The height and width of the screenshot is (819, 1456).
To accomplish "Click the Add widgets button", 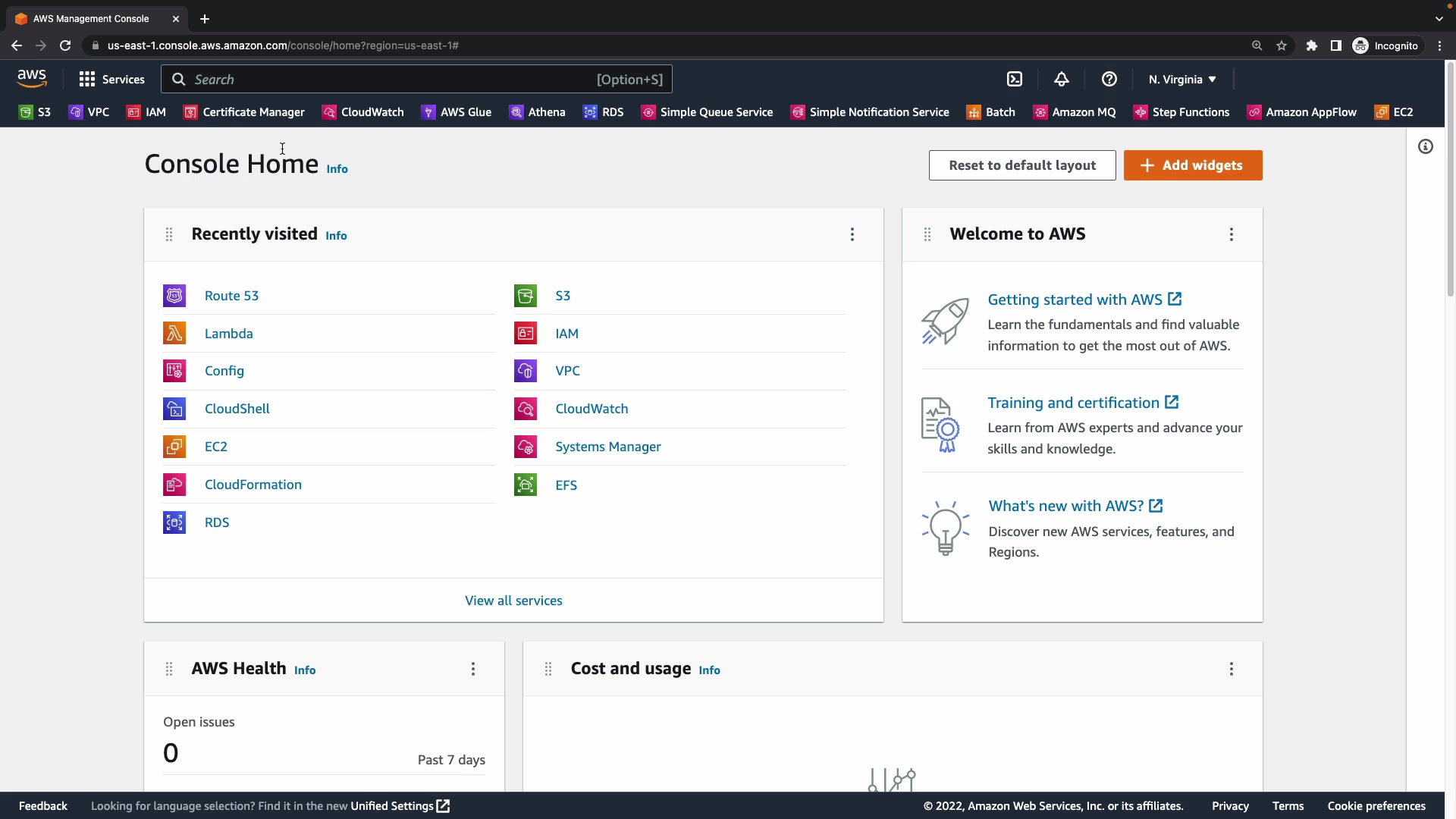I will (x=1193, y=165).
